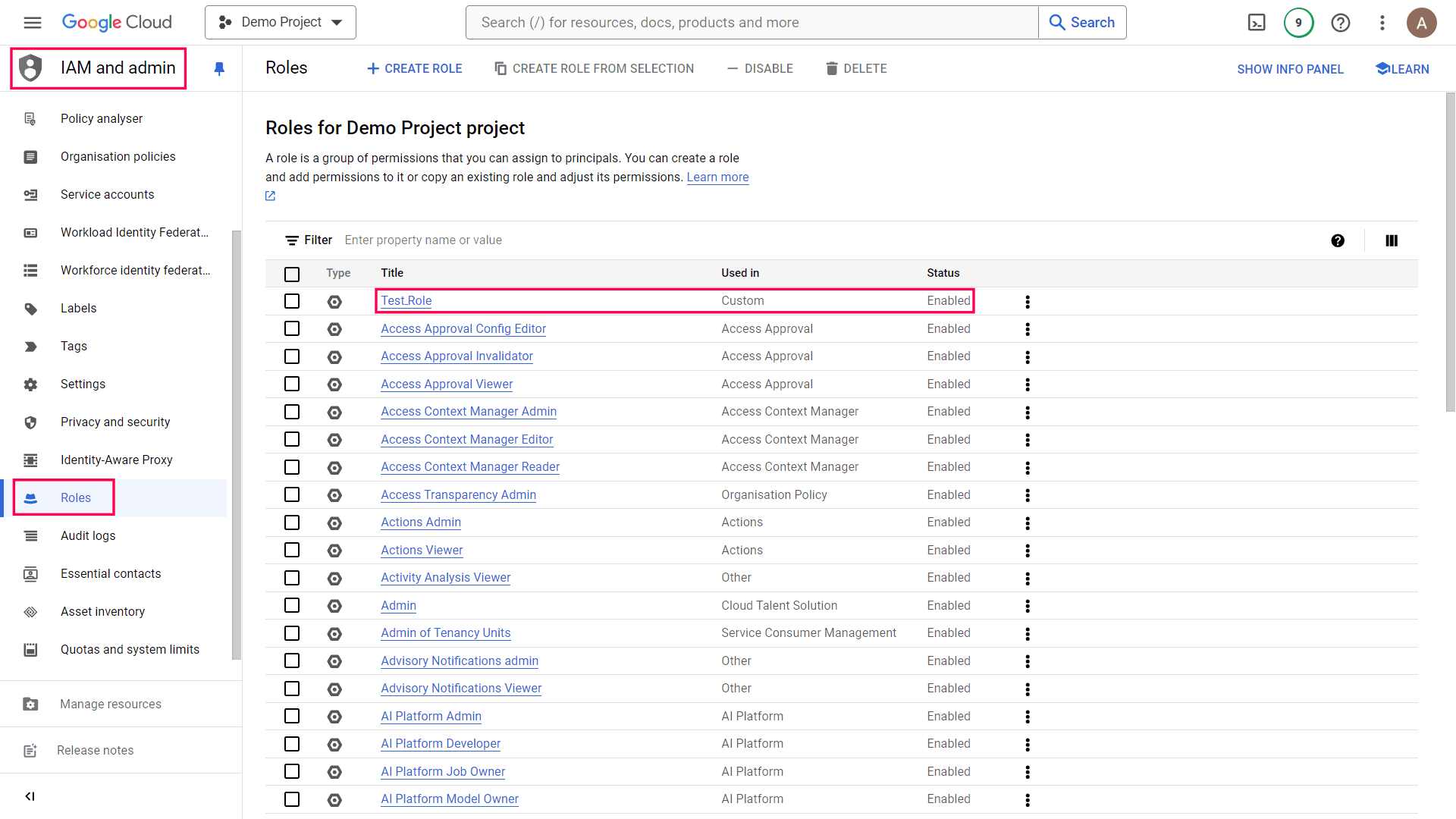Click the filter help icon

point(1338,240)
